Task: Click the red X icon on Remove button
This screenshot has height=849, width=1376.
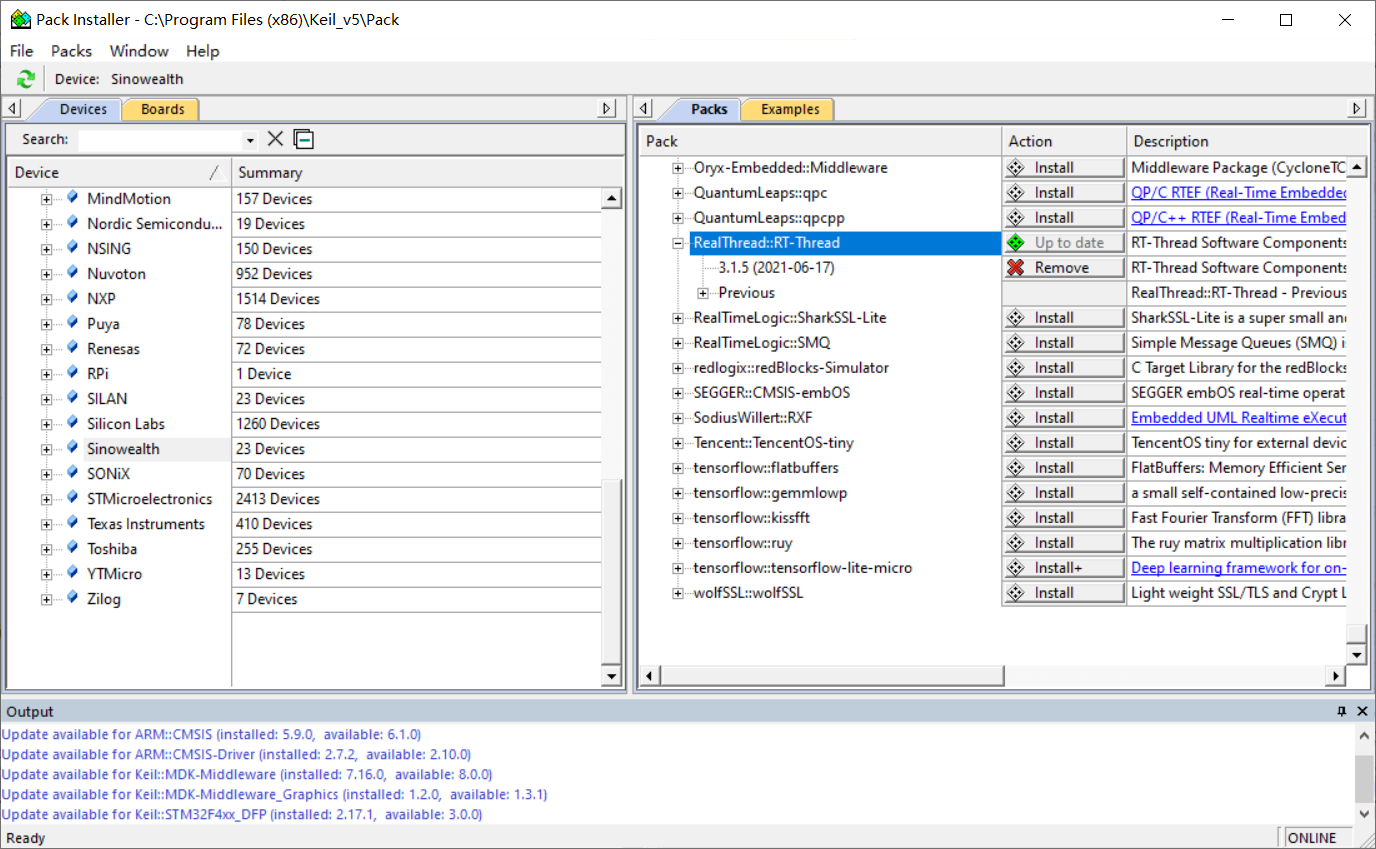Action: (1016, 267)
